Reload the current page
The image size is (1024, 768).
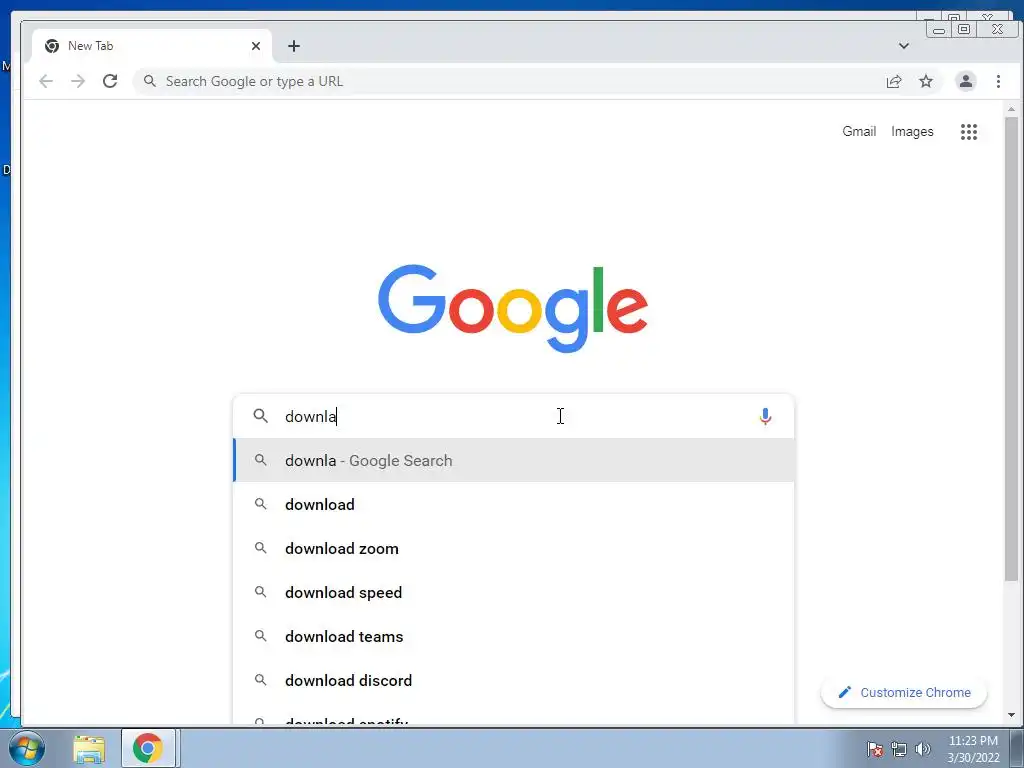pos(110,81)
